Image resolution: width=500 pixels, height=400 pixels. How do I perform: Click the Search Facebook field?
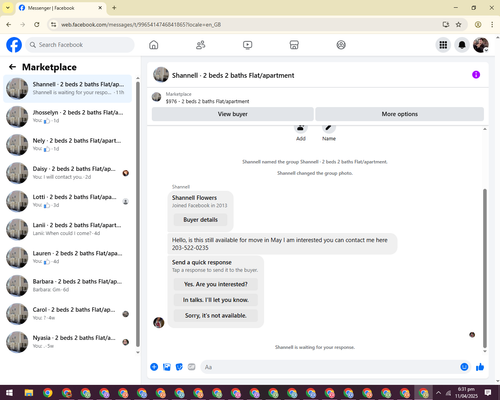click(x=80, y=45)
